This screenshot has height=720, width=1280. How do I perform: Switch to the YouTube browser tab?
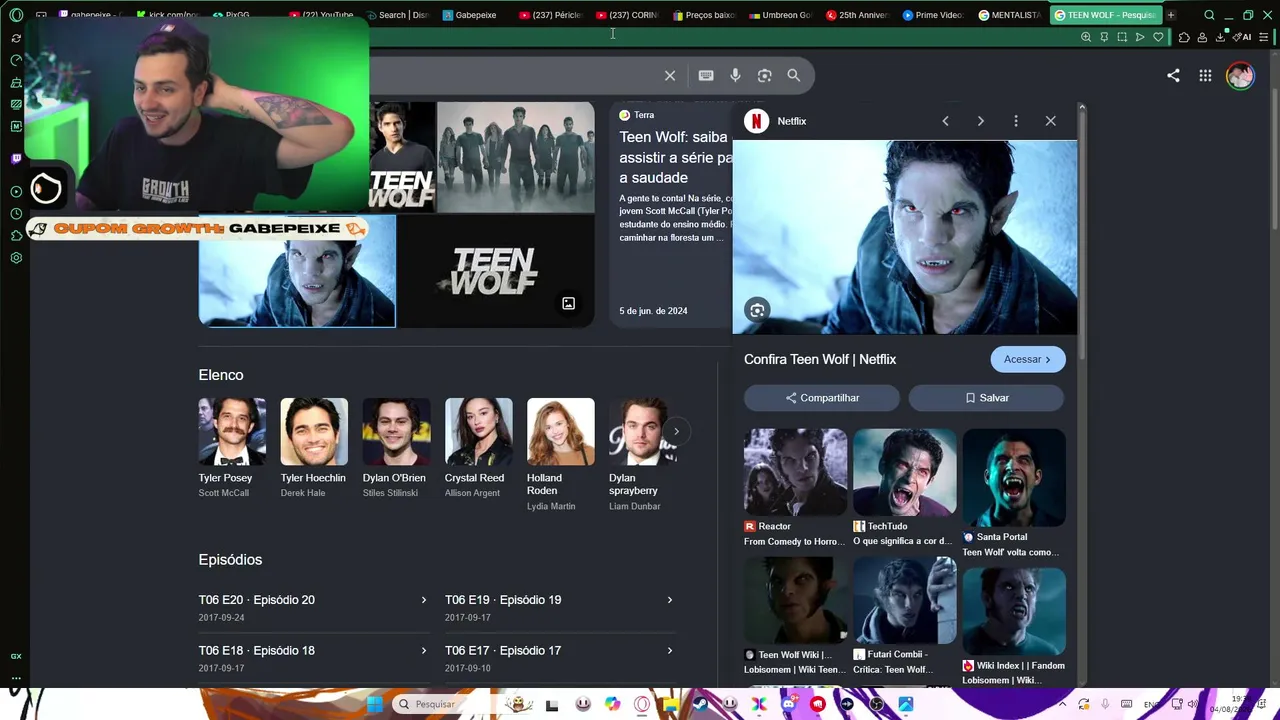pos(322,15)
